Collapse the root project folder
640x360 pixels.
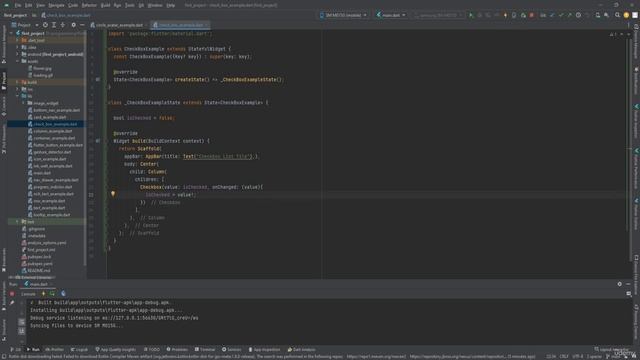click(x=12, y=33)
